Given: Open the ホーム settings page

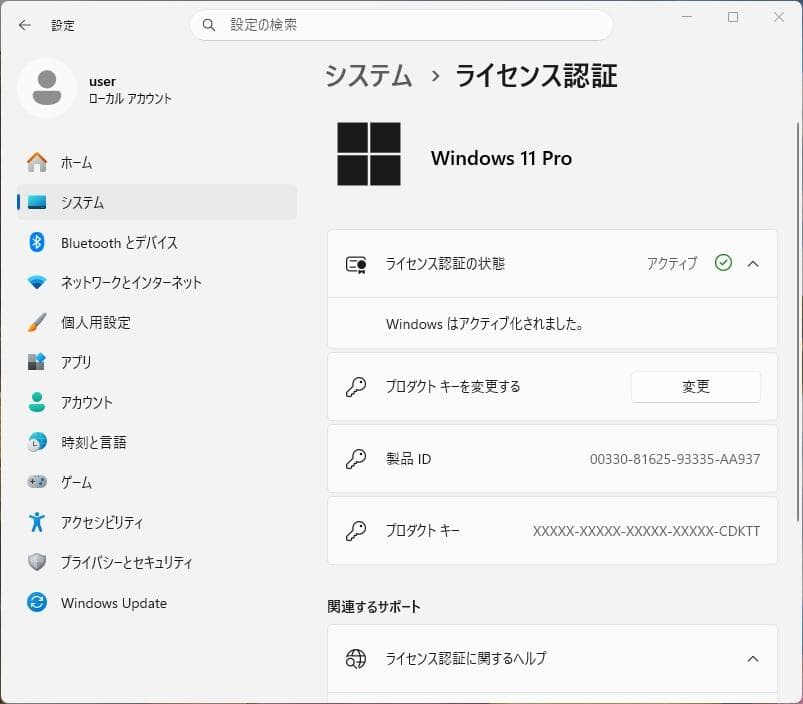Looking at the screenshot, I should [157, 162].
